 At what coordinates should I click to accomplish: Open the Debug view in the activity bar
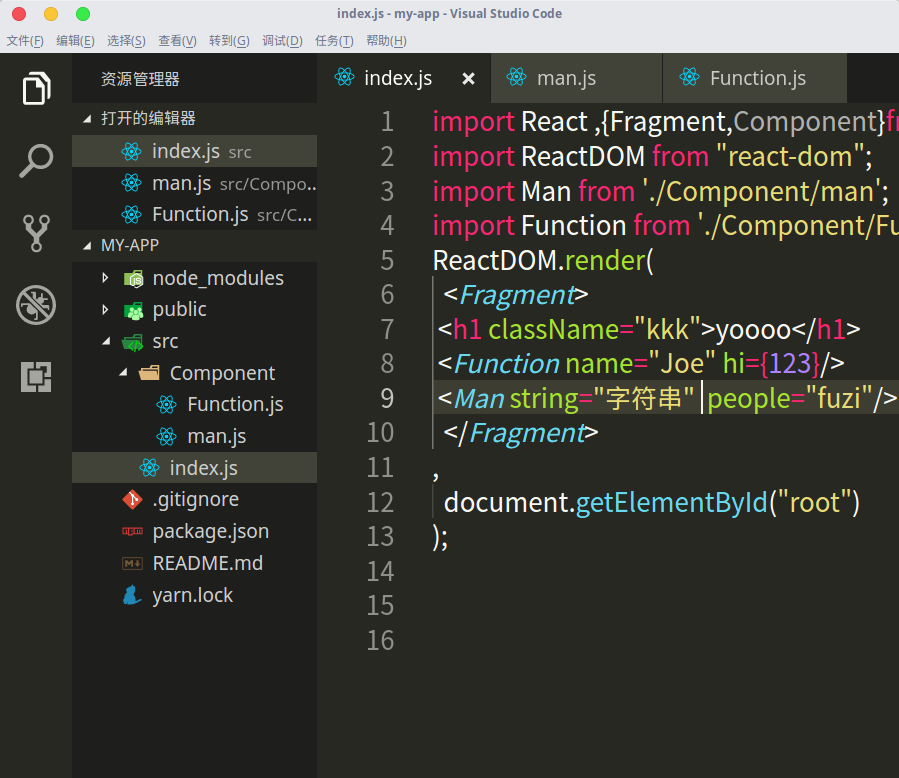[x=36, y=305]
